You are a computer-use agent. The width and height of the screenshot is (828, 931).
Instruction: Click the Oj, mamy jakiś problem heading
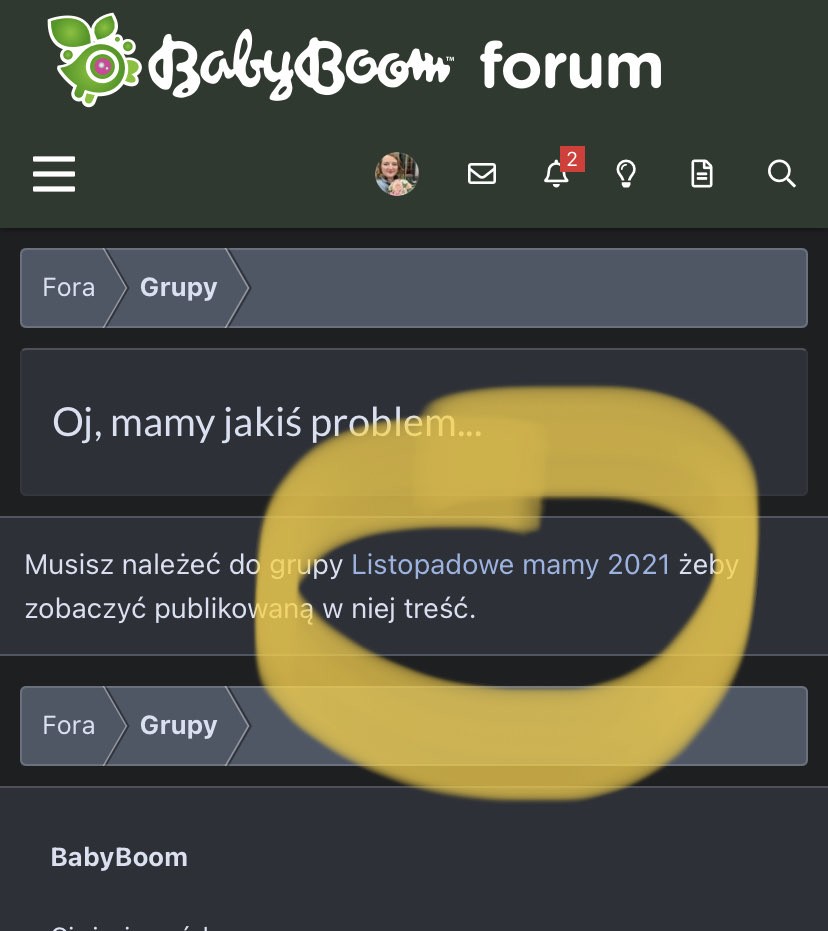(x=267, y=423)
